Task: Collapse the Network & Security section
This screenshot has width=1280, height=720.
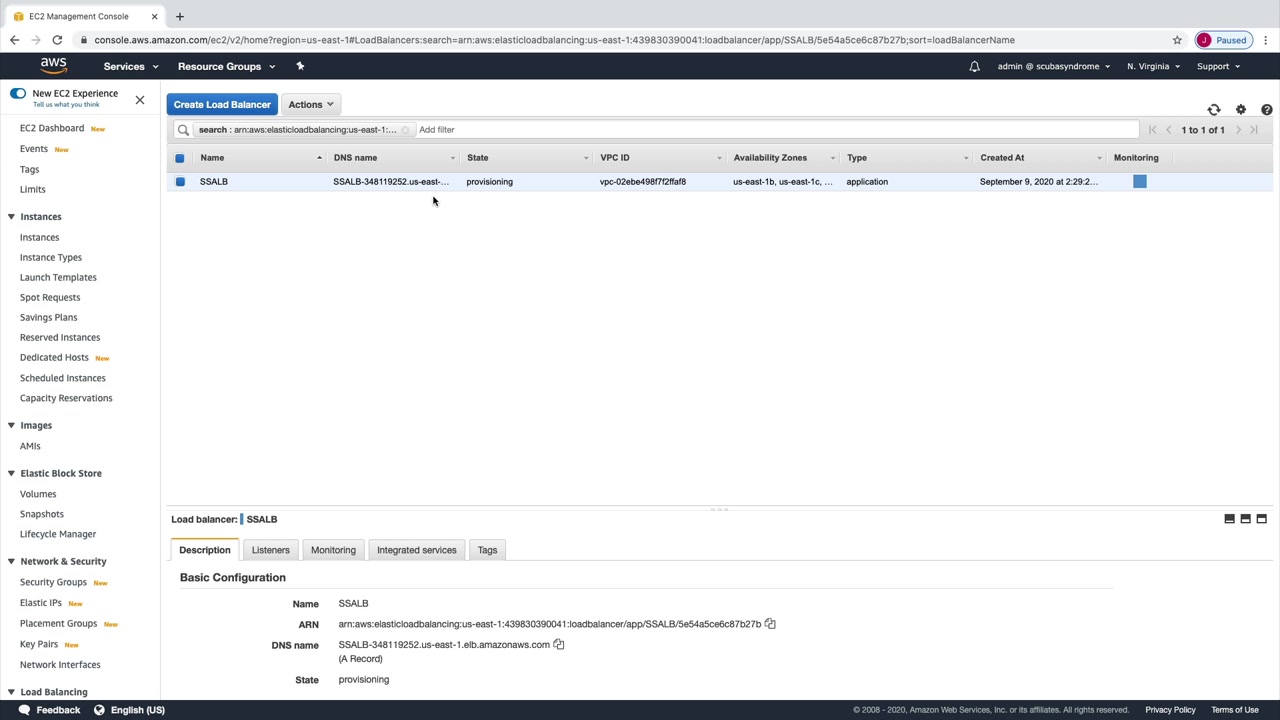Action: click(x=11, y=562)
